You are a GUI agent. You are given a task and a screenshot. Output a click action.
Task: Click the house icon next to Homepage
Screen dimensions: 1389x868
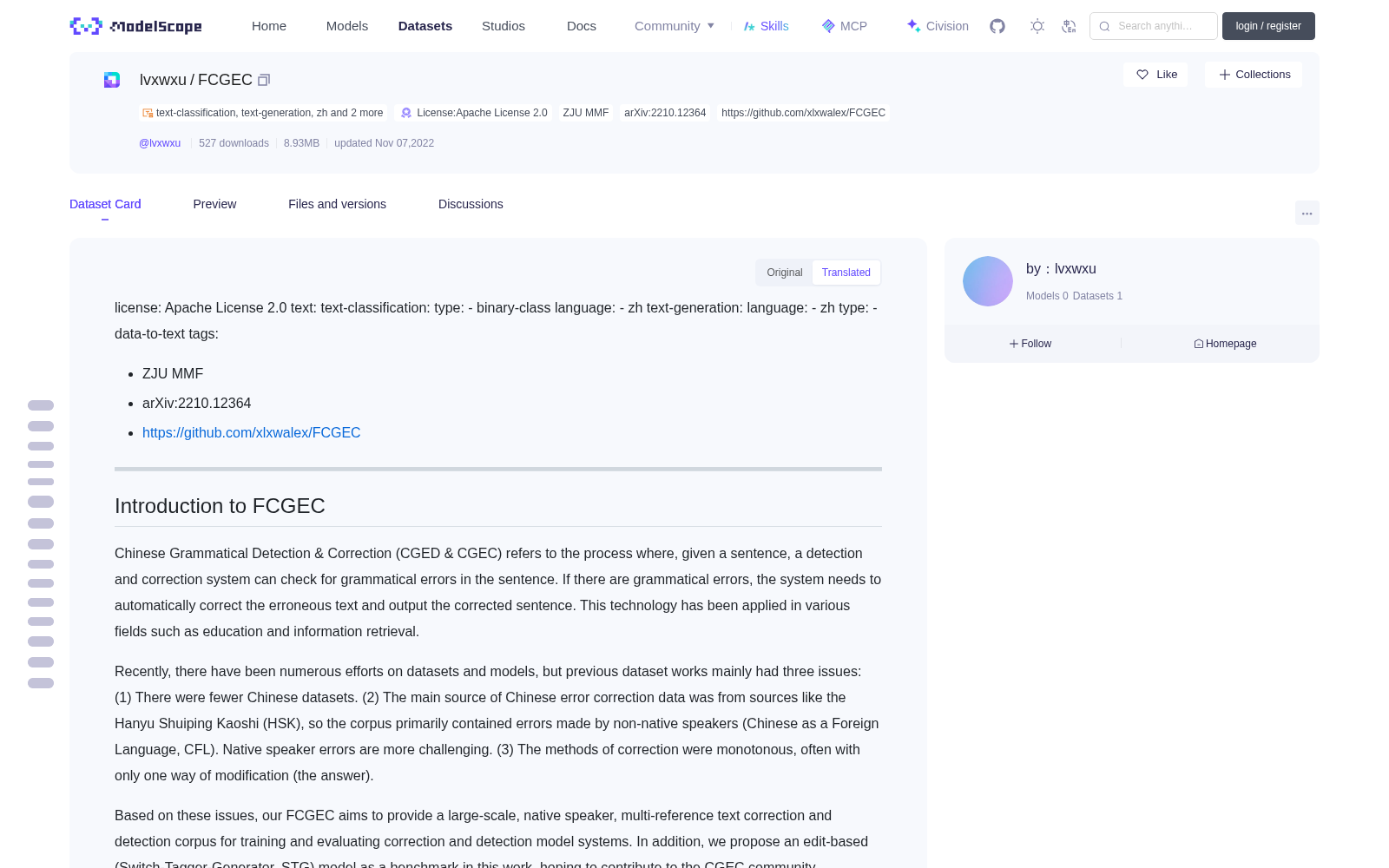[1199, 344]
